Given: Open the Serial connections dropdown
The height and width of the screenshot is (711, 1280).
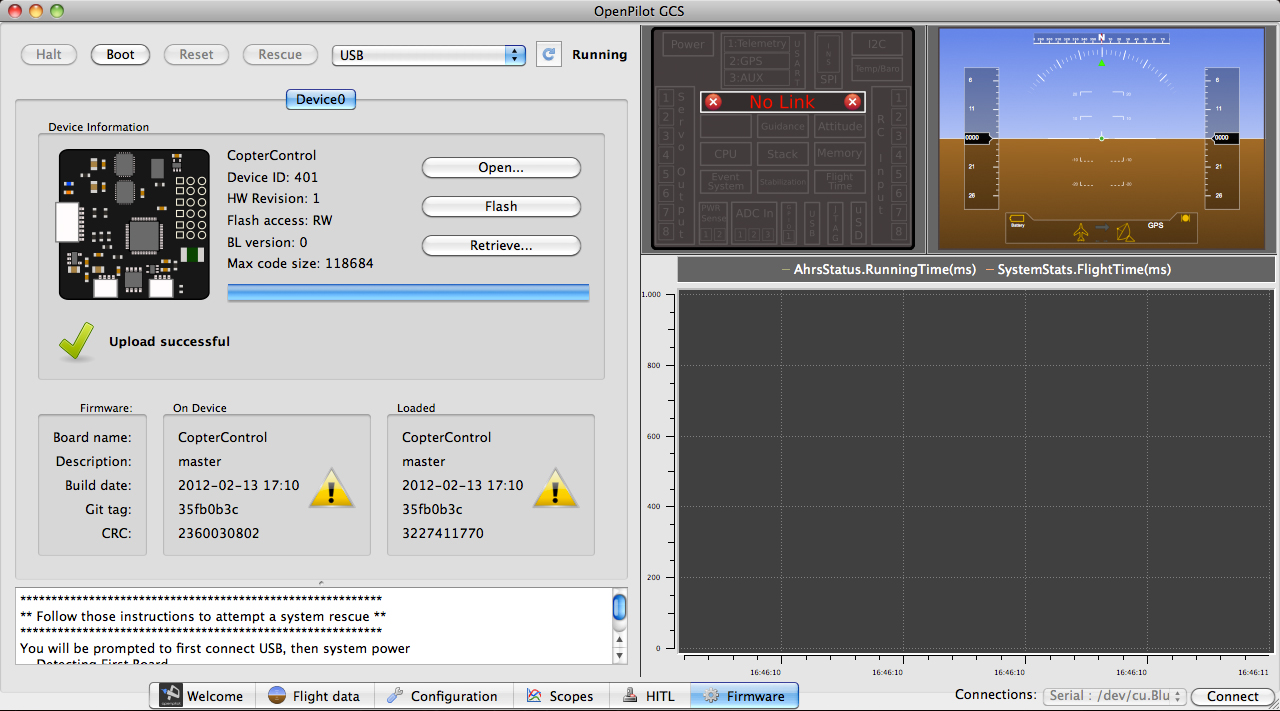Looking at the screenshot, I should [1115, 696].
